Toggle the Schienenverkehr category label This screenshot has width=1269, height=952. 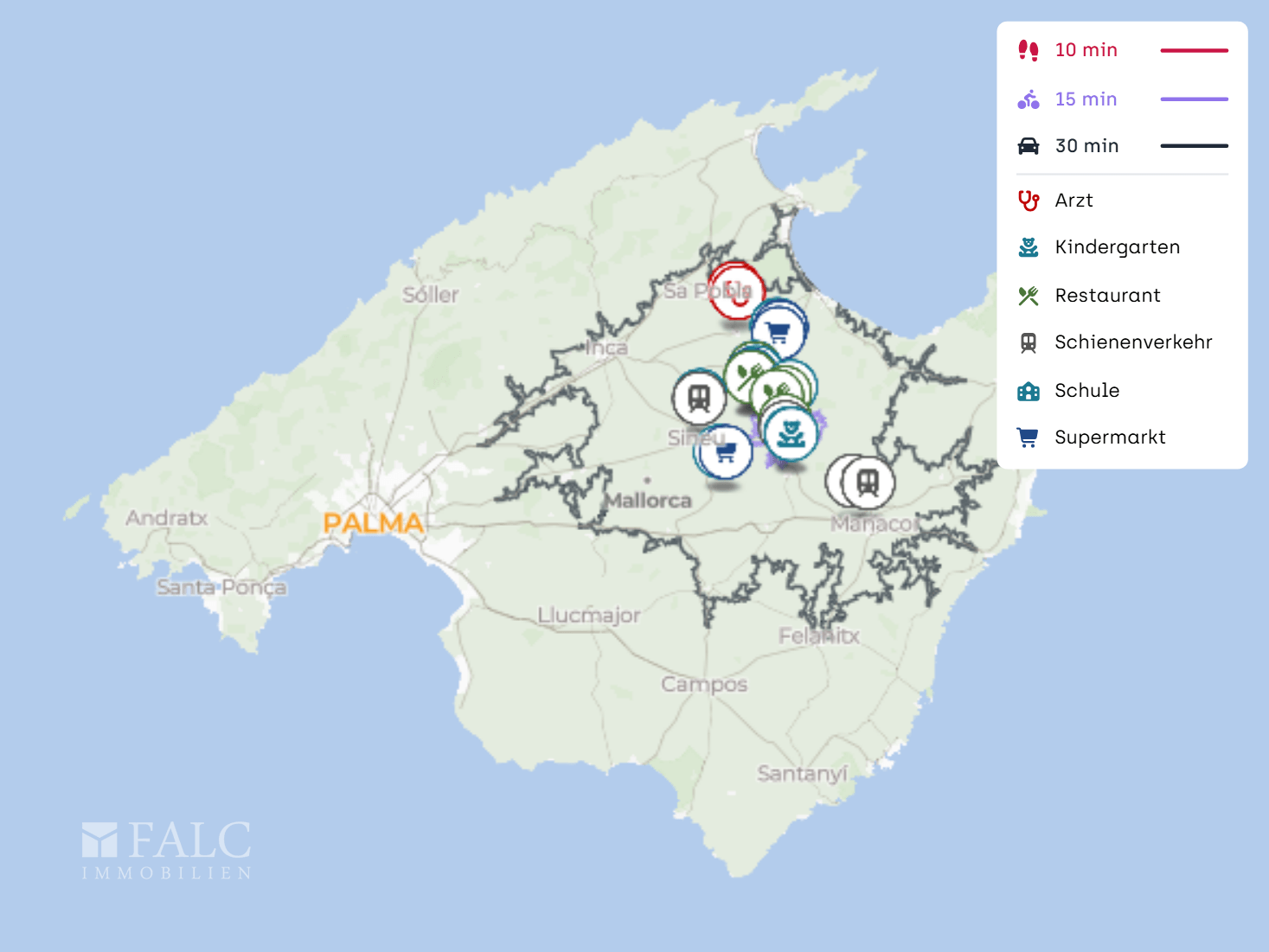[x=1133, y=342]
